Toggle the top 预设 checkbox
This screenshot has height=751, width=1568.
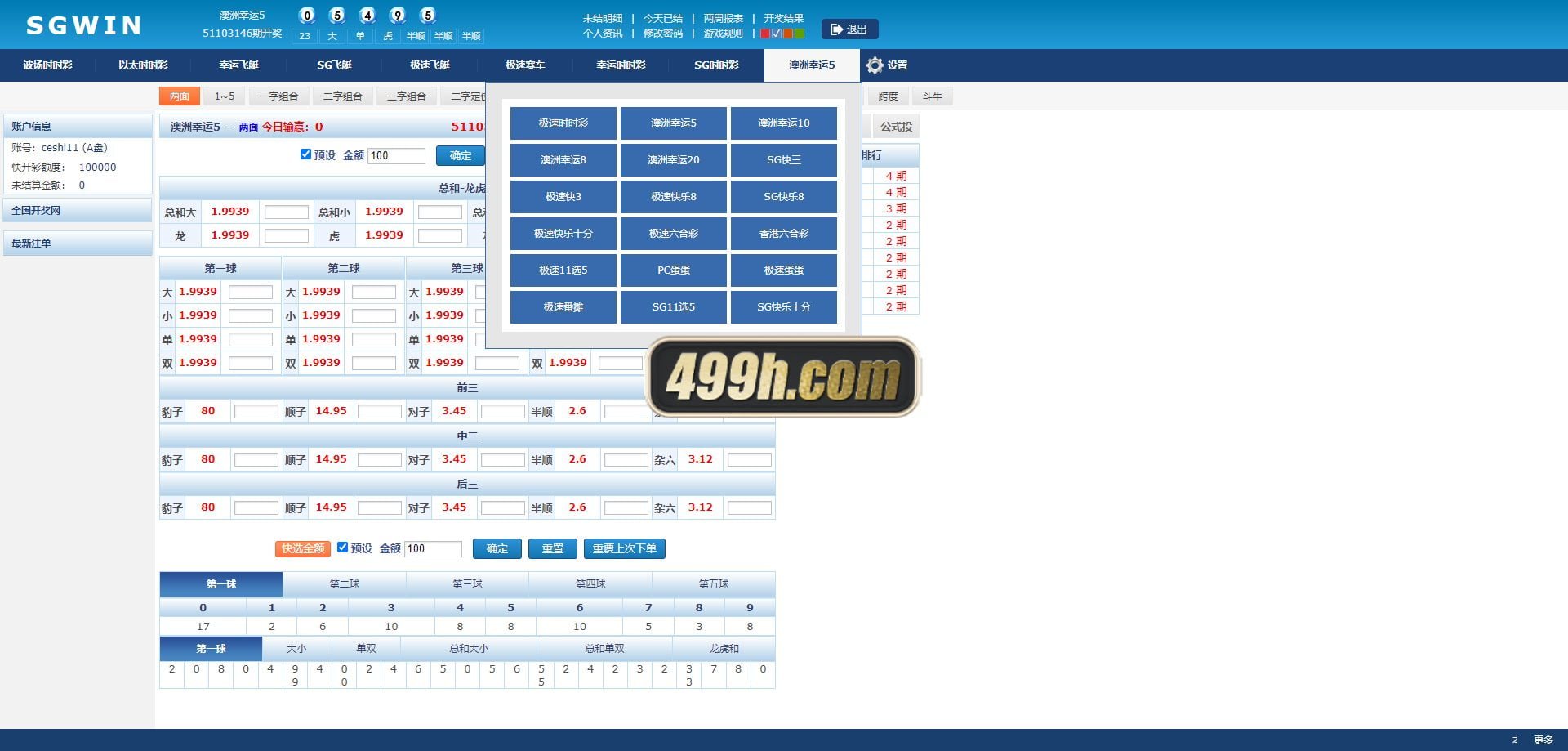(x=305, y=154)
